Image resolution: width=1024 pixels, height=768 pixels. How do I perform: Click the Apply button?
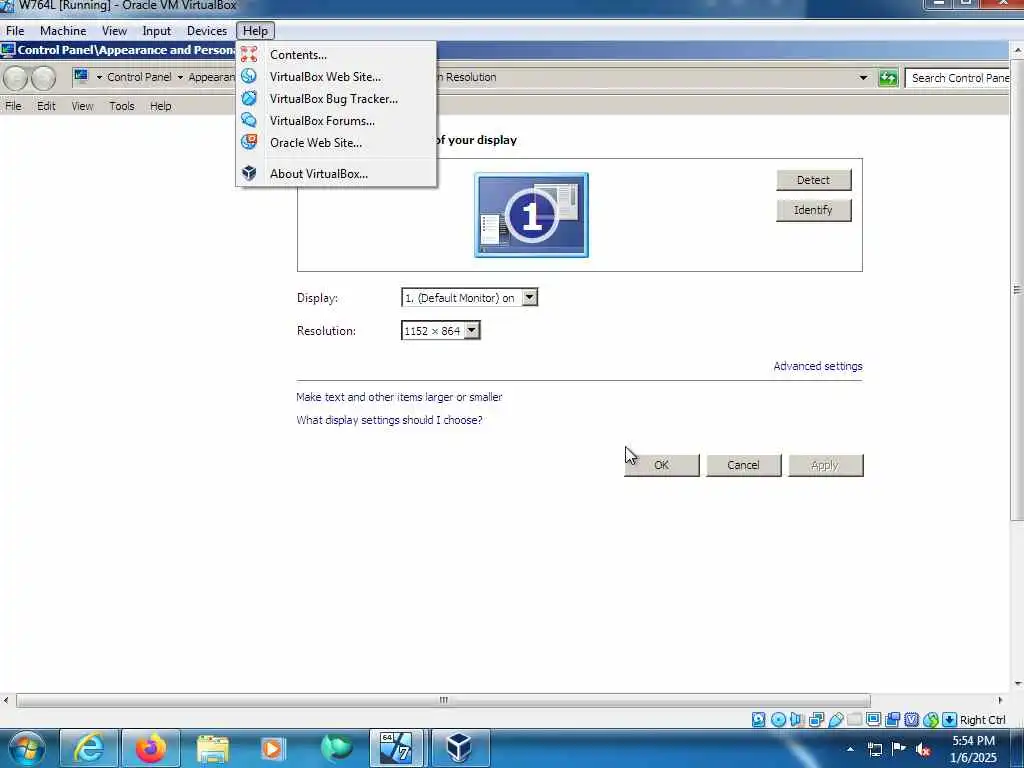825,465
